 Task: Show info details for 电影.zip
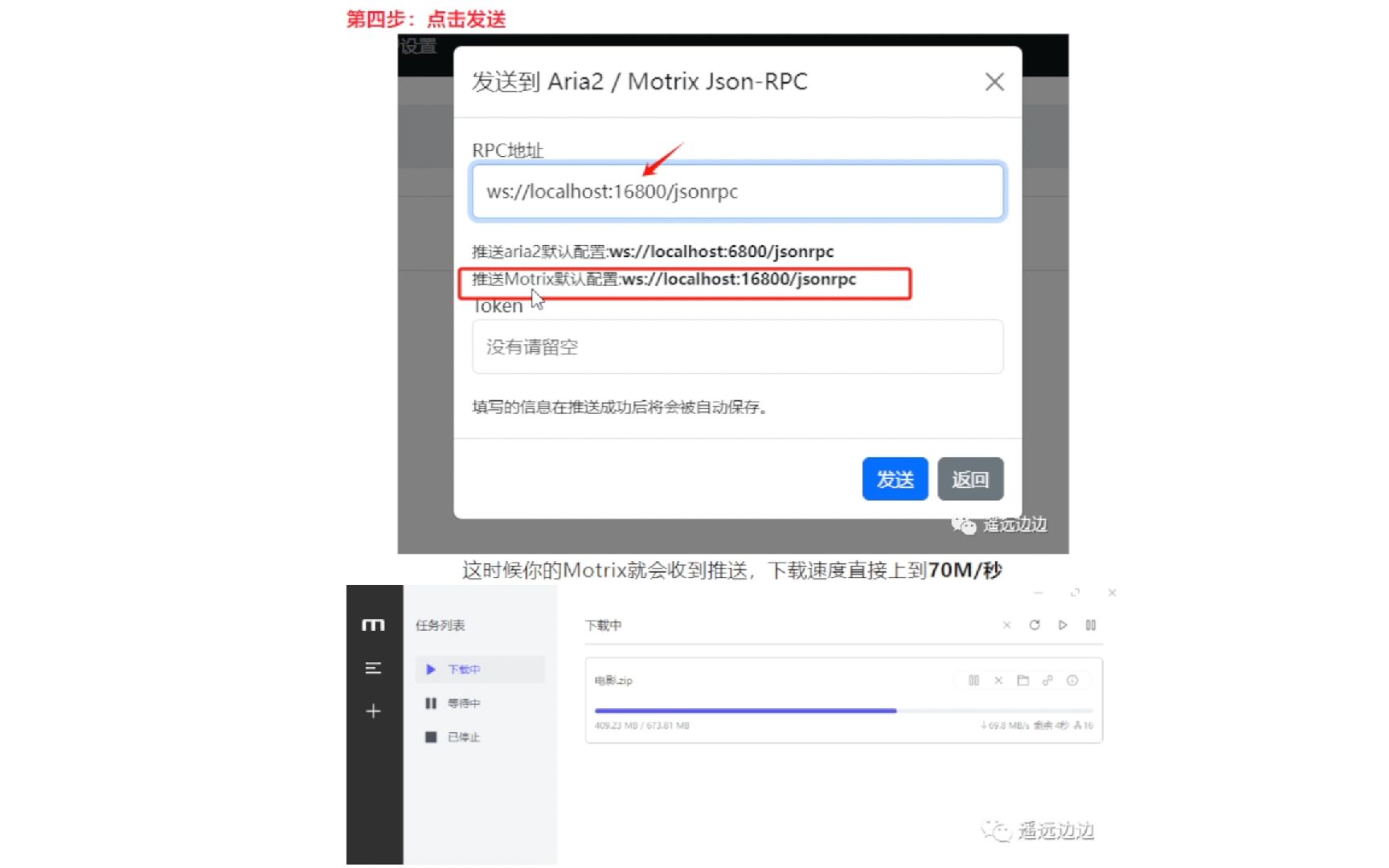[1072, 680]
